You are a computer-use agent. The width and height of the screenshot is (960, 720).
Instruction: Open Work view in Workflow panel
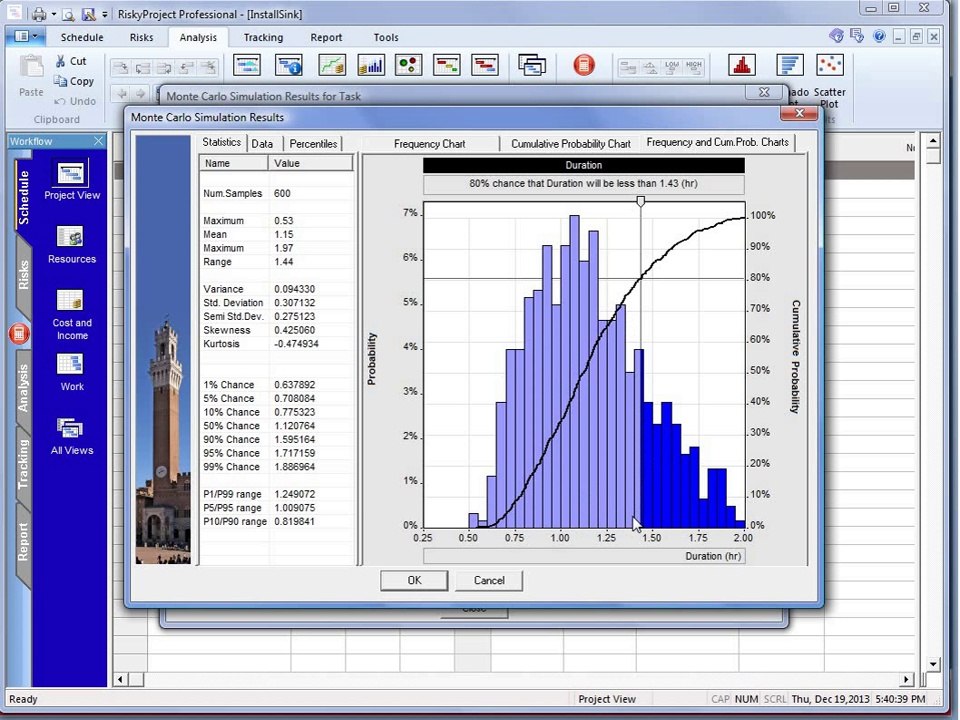point(72,372)
